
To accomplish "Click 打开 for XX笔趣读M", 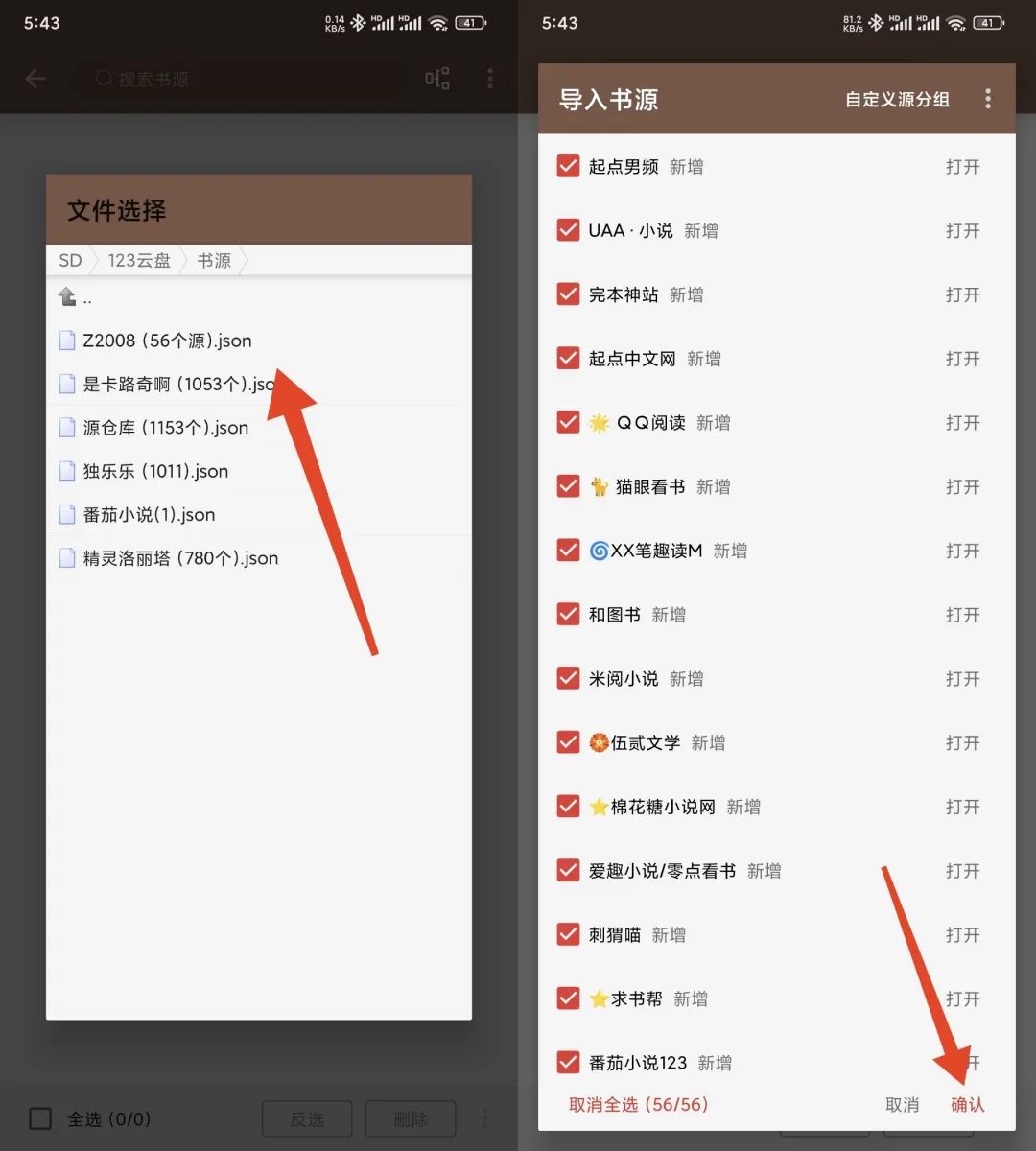I will [x=962, y=551].
